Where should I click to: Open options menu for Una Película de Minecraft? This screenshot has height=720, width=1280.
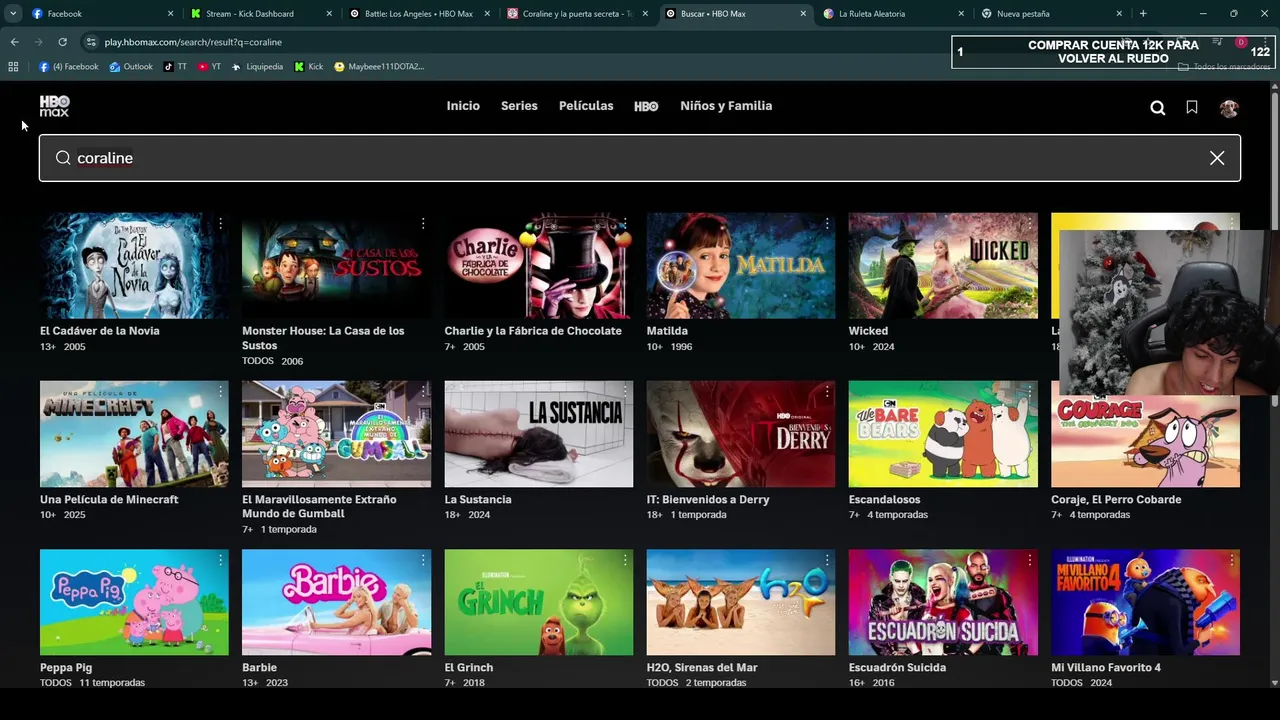[x=220, y=392]
